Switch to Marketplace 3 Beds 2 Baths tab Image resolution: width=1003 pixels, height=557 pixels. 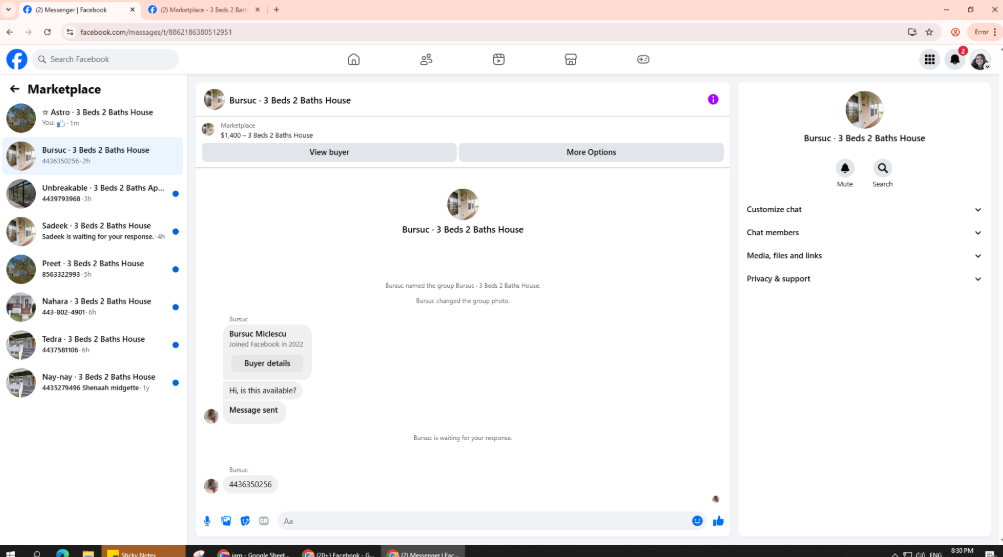[x=203, y=10]
